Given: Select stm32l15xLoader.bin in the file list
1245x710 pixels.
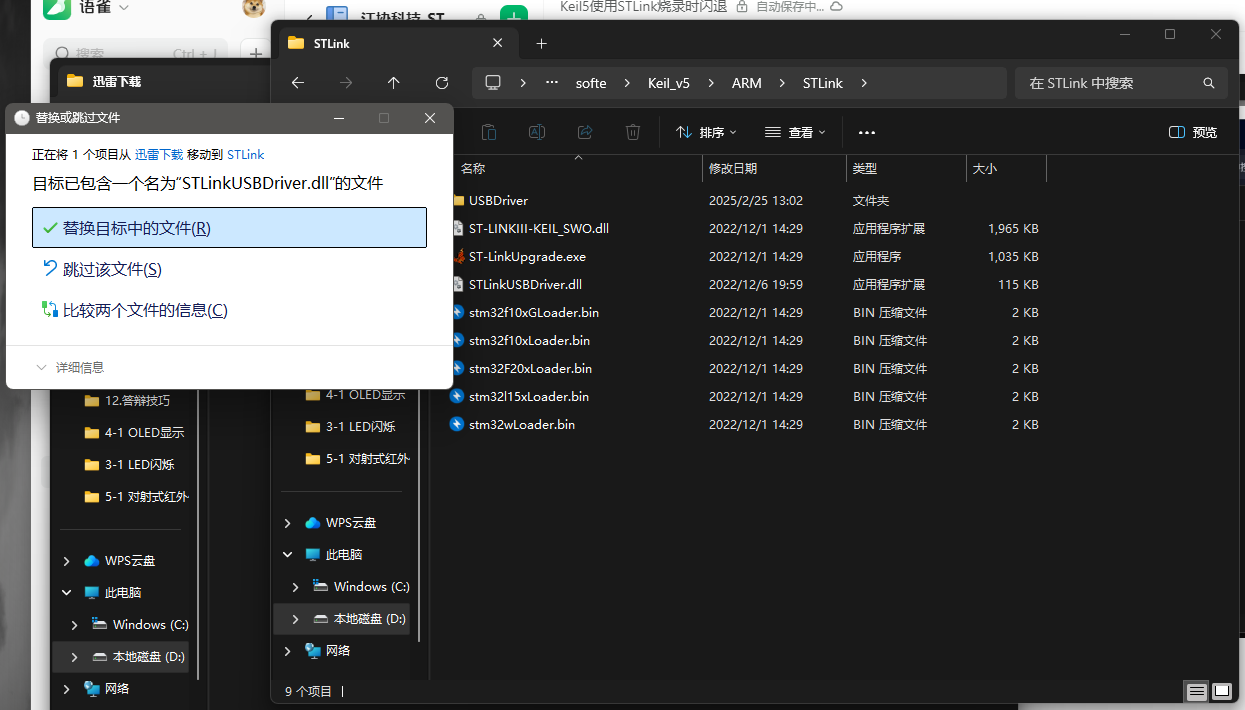Looking at the screenshot, I should click(529, 397).
